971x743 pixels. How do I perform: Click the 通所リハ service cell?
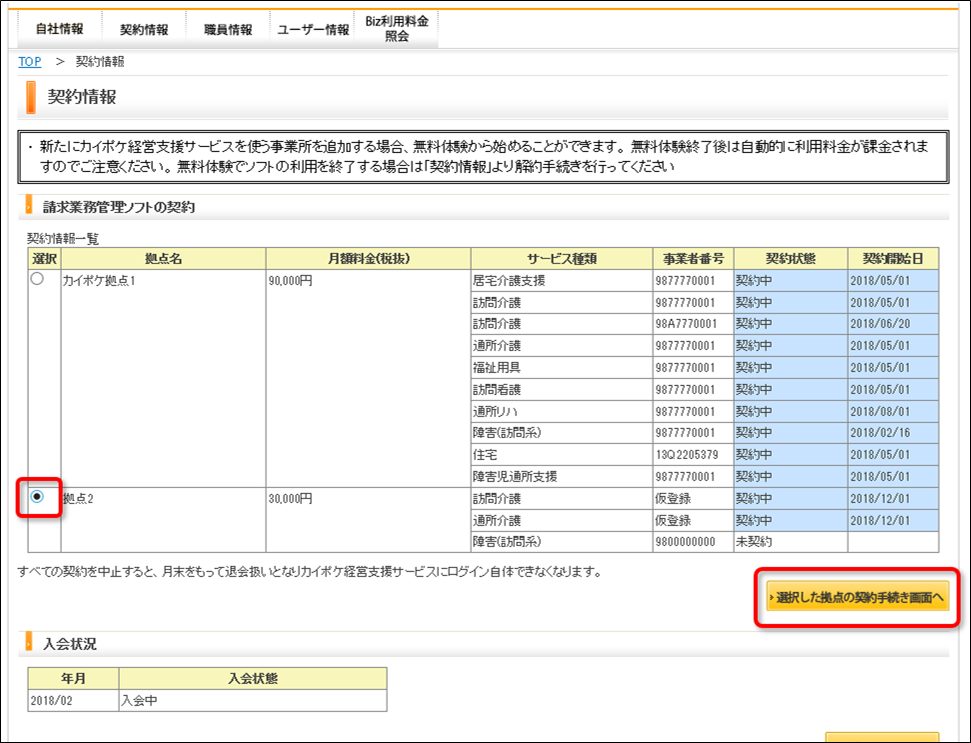pos(562,411)
